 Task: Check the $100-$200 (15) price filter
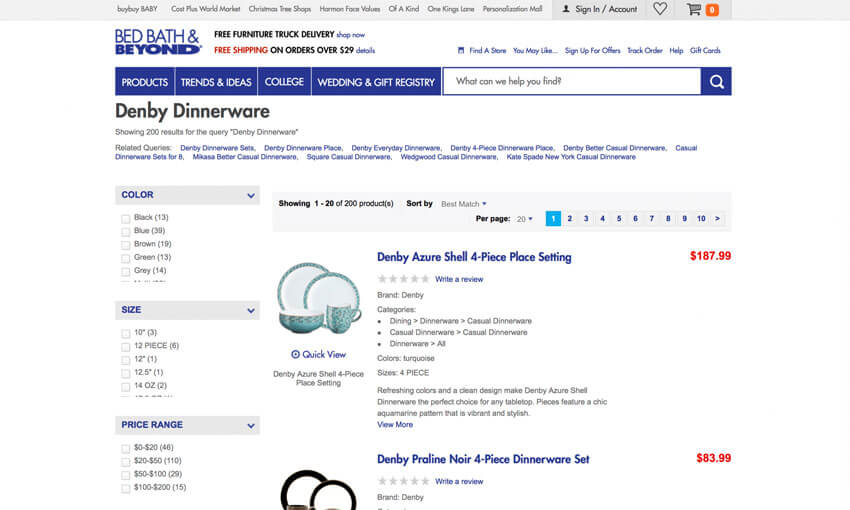tap(126, 488)
